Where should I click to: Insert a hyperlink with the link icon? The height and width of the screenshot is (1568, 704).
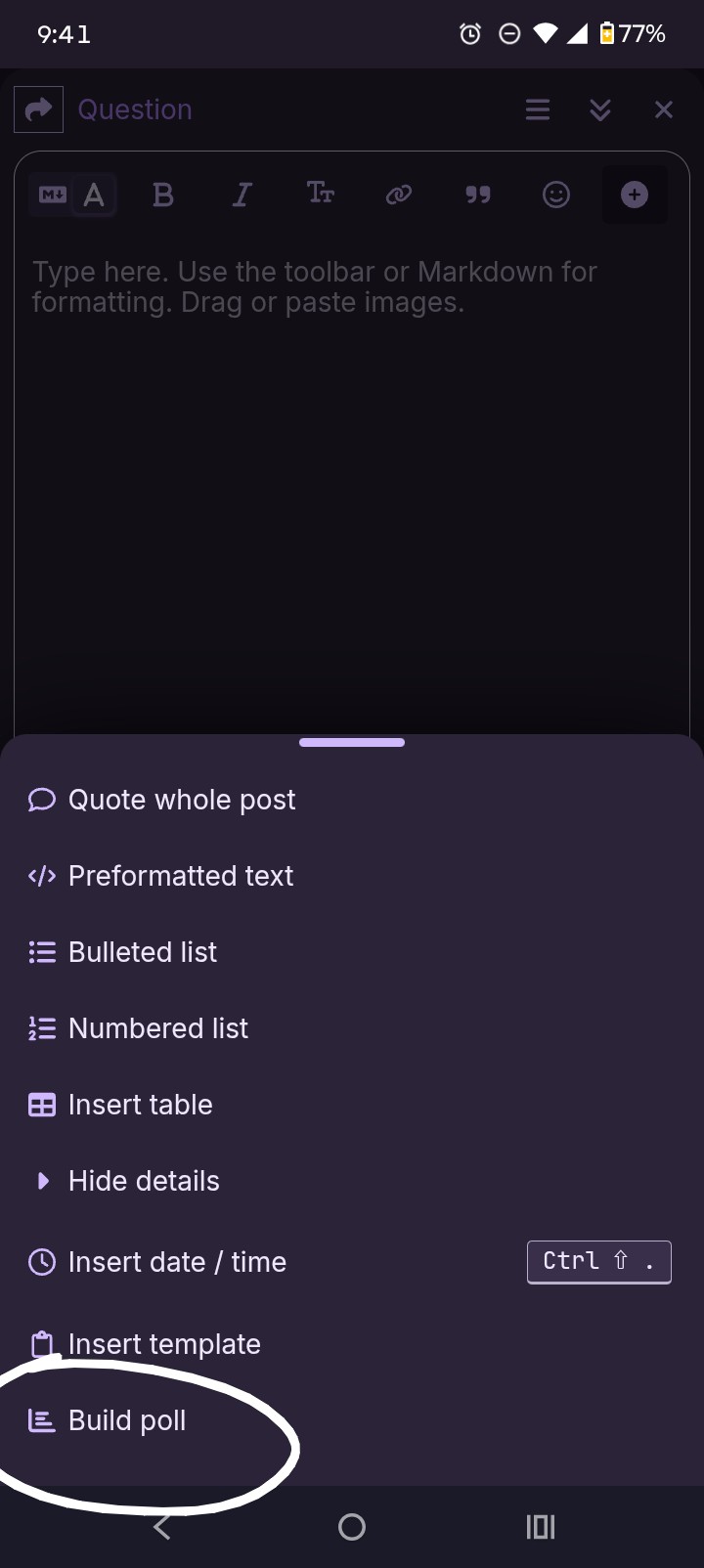coord(399,196)
